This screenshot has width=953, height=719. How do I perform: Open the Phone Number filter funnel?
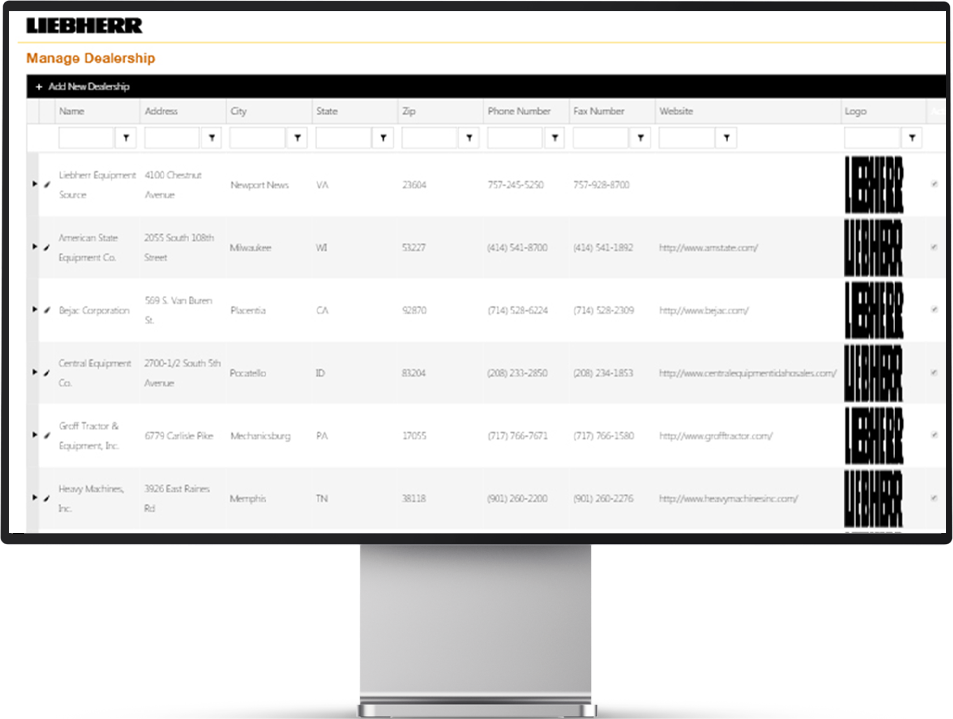[553, 137]
